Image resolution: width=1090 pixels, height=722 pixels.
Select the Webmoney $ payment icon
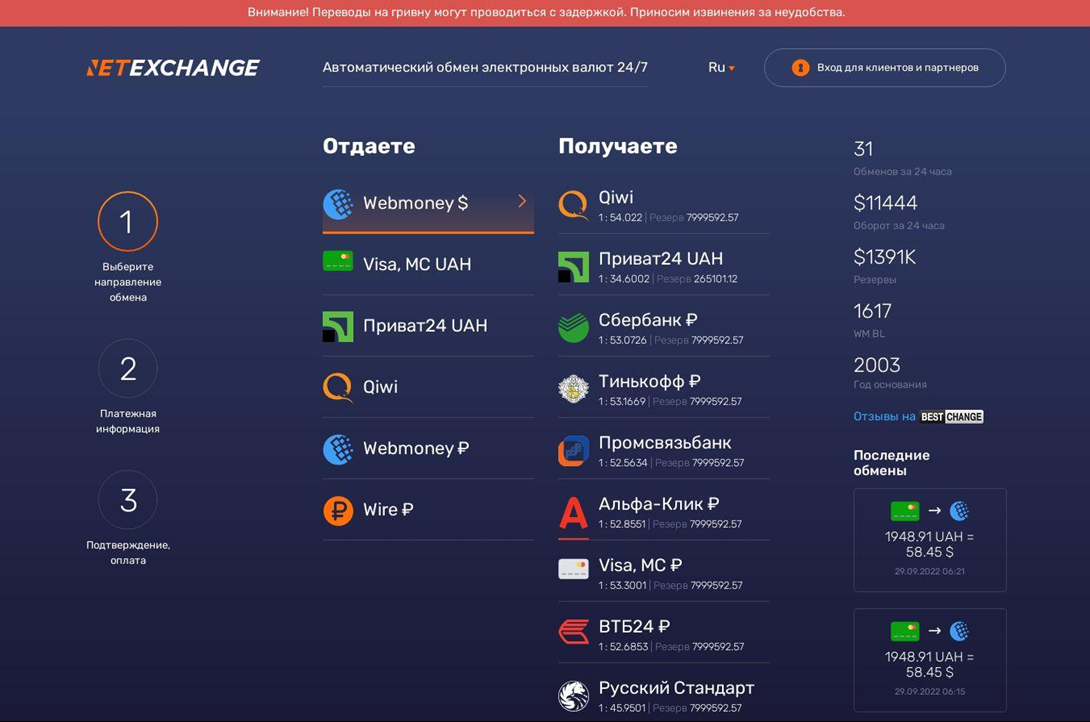(x=338, y=203)
